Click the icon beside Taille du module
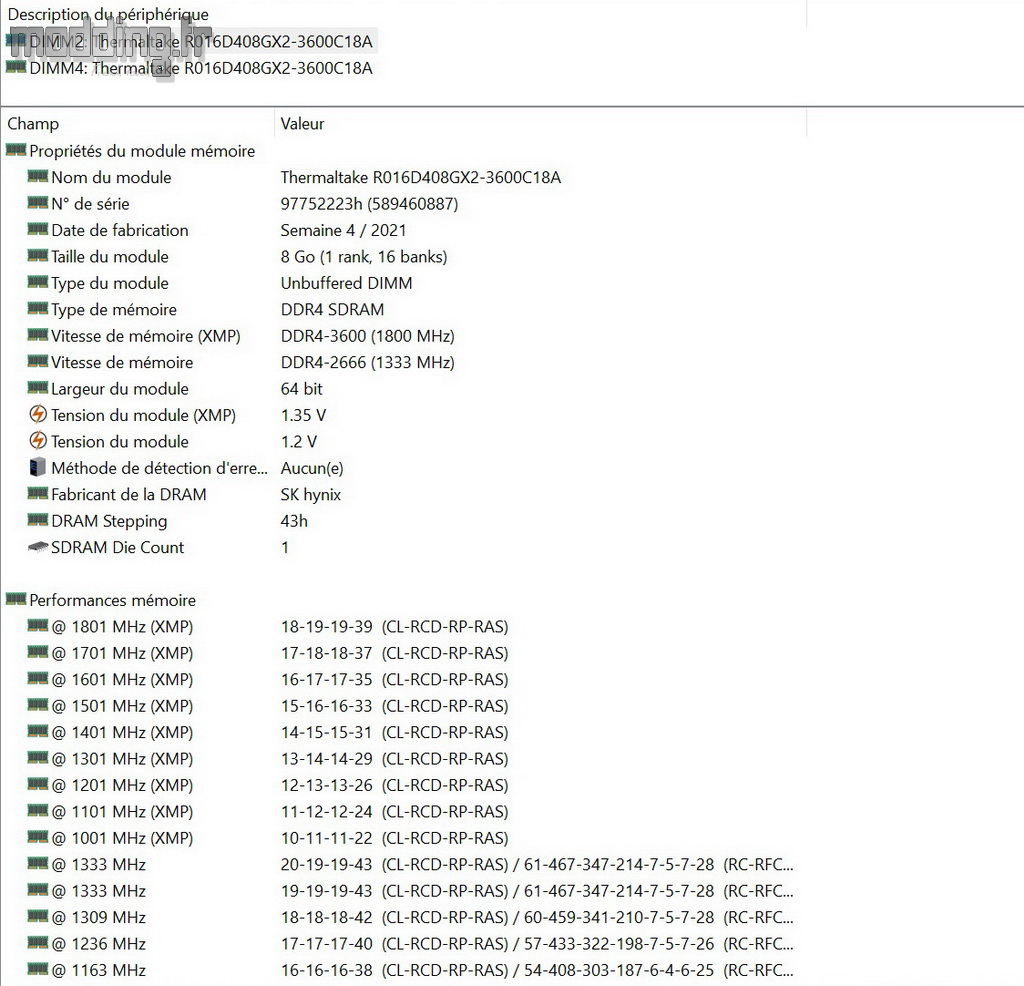 (38, 255)
